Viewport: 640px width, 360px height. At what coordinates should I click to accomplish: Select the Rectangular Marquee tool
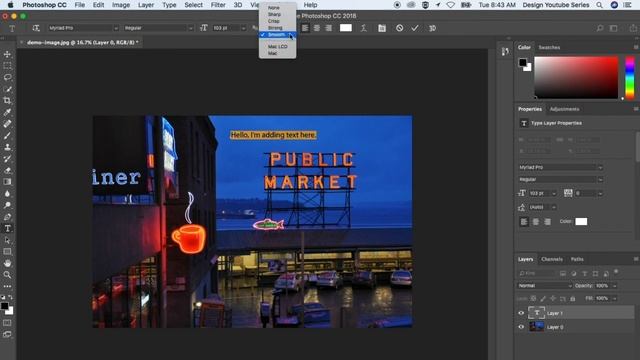pos(7,66)
